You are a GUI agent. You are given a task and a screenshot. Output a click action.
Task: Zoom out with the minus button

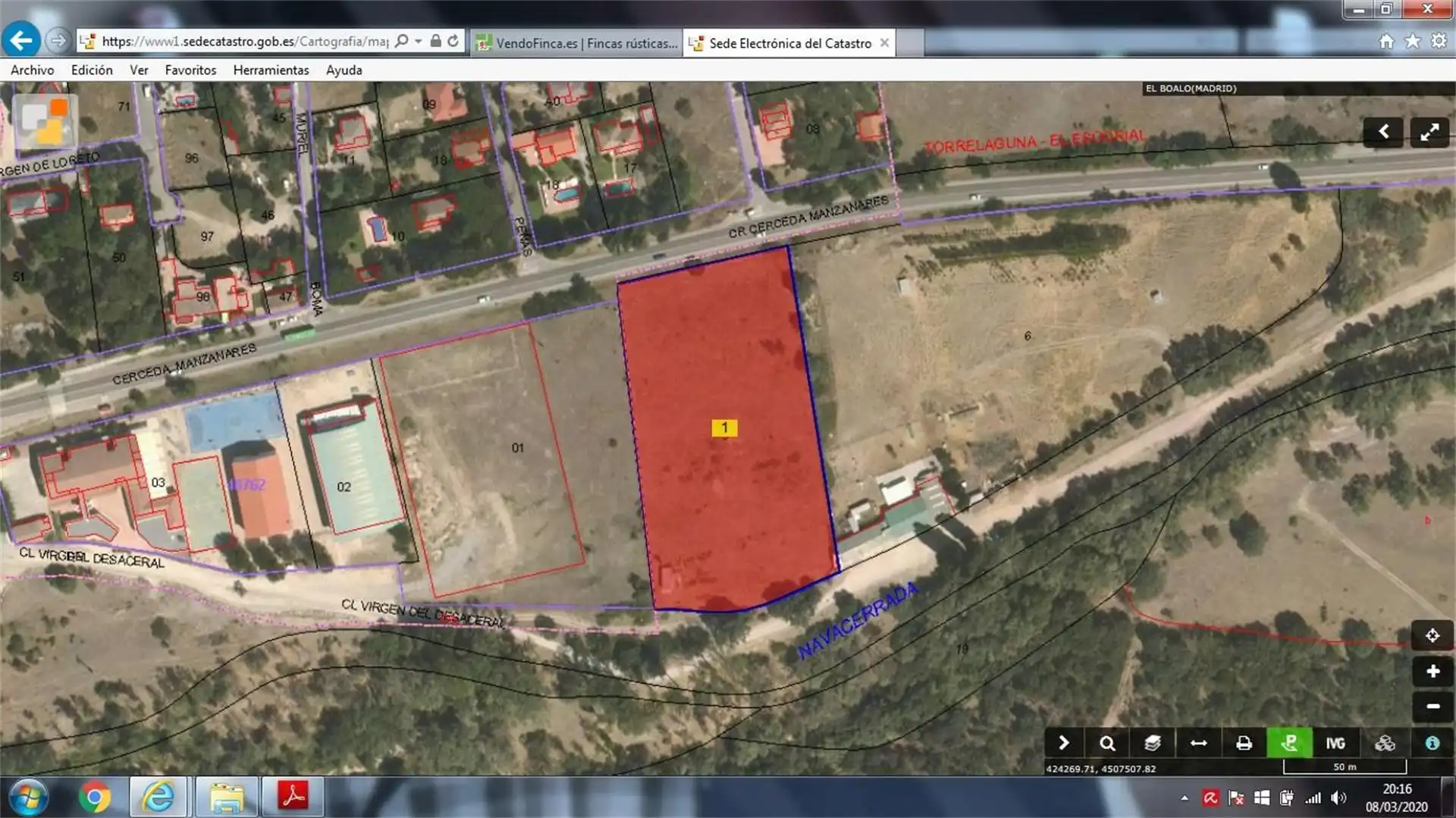click(1432, 707)
